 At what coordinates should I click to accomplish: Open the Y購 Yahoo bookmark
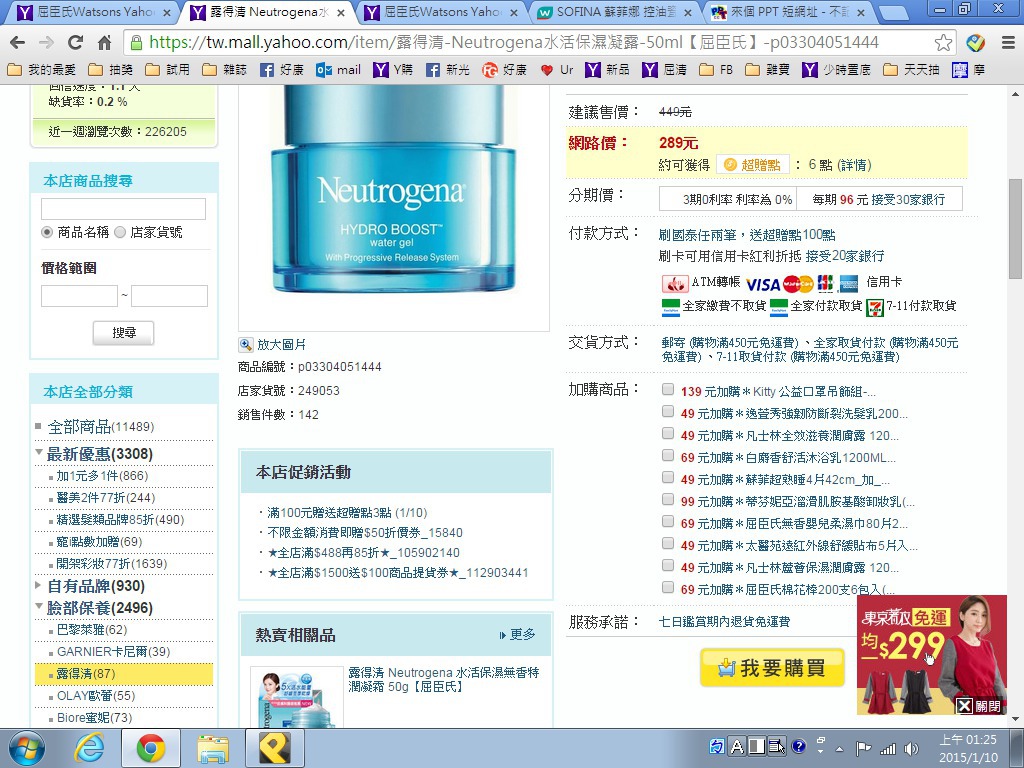coord(393,69)
